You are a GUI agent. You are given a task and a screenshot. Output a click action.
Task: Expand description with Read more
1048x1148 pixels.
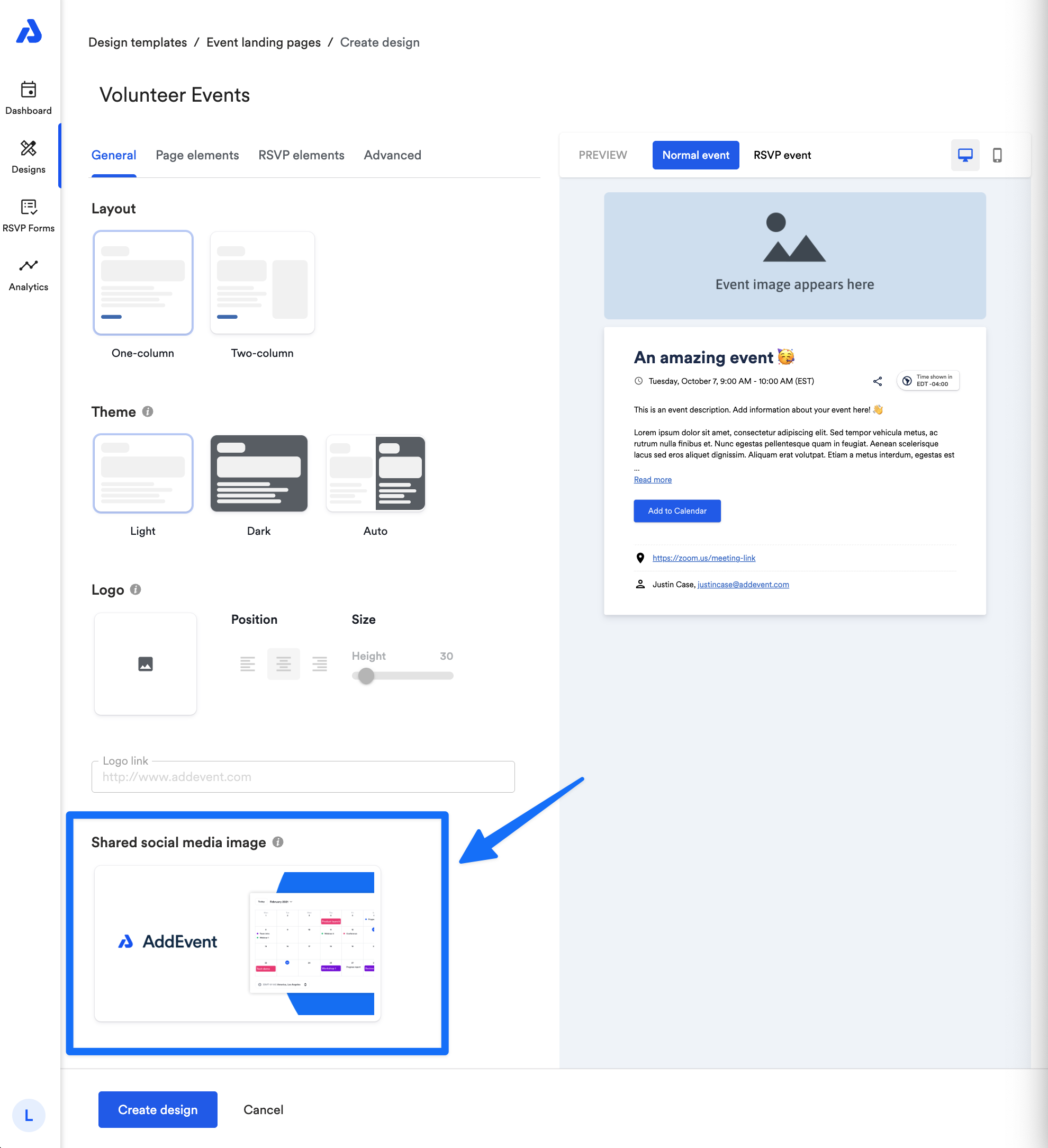[x=653, y=479]
